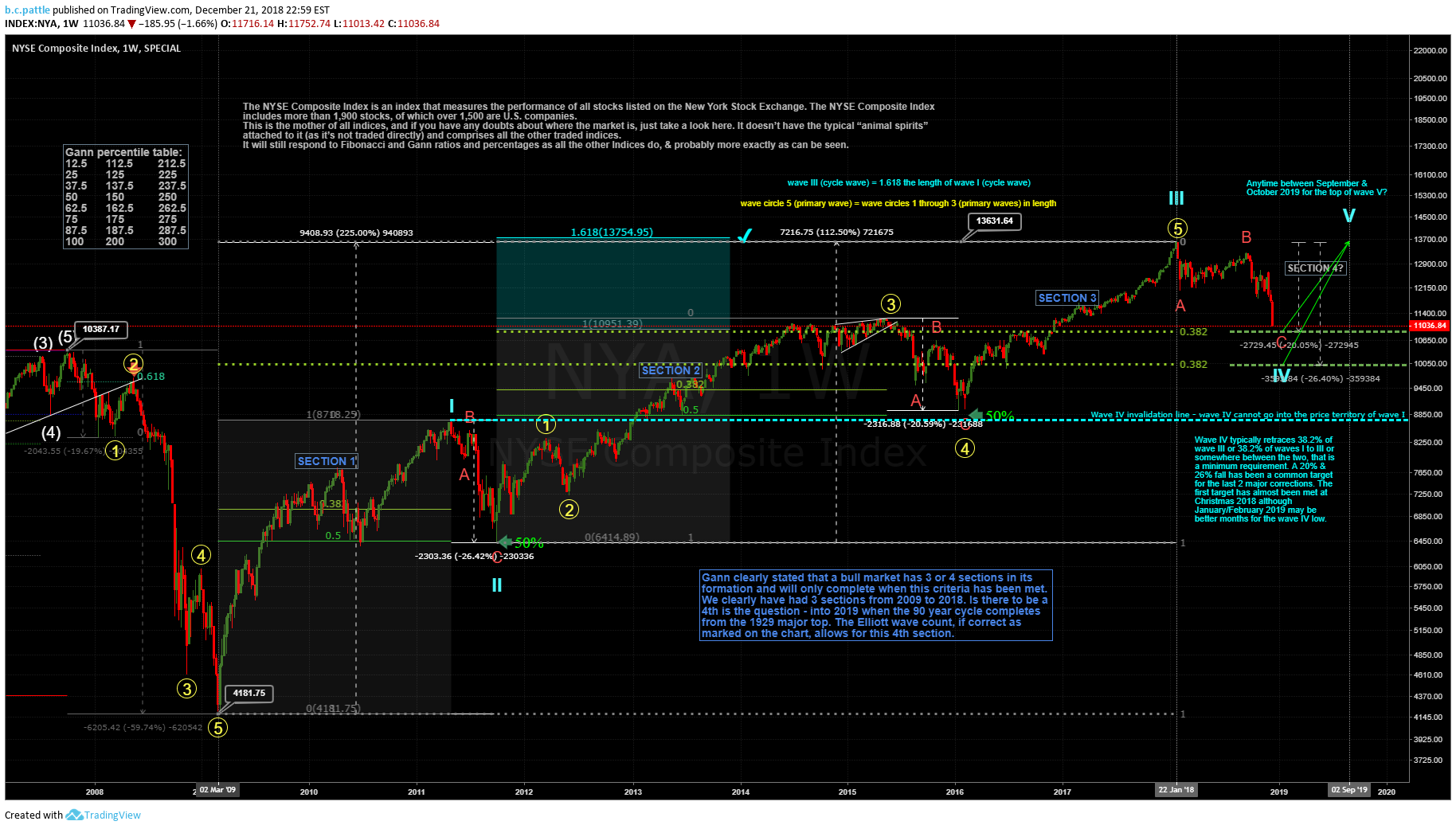Click the cyan wave I label at 2011 top

452,406
